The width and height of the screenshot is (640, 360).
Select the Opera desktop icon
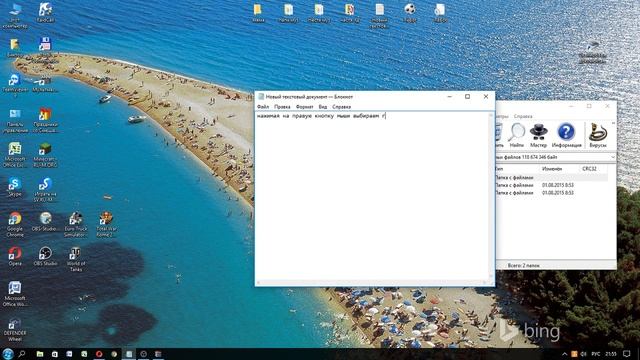[x=15, y=256]
